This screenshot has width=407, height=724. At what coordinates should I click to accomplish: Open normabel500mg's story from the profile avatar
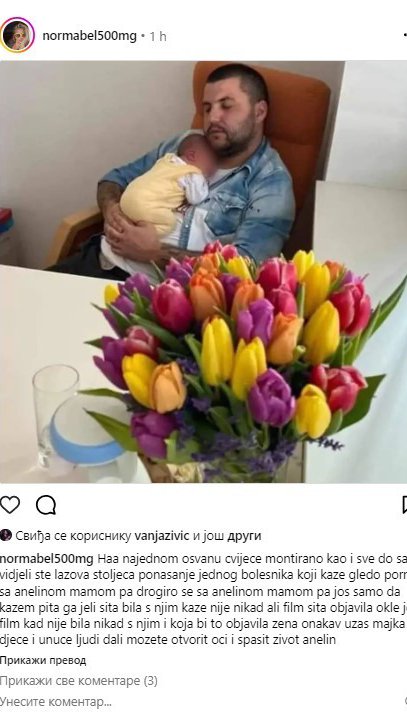tap(17, 36)
